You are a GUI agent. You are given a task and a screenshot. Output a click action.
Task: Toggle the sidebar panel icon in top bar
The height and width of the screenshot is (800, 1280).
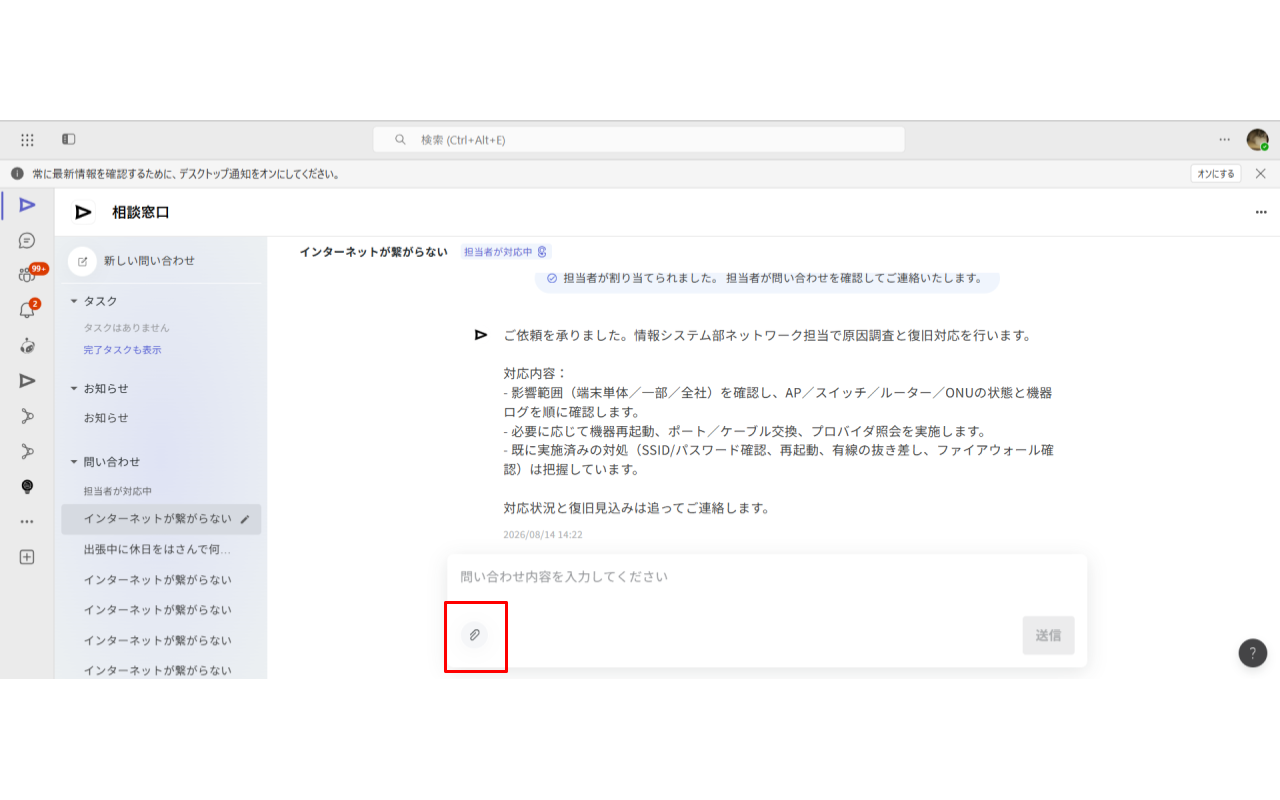pos(68,140)
